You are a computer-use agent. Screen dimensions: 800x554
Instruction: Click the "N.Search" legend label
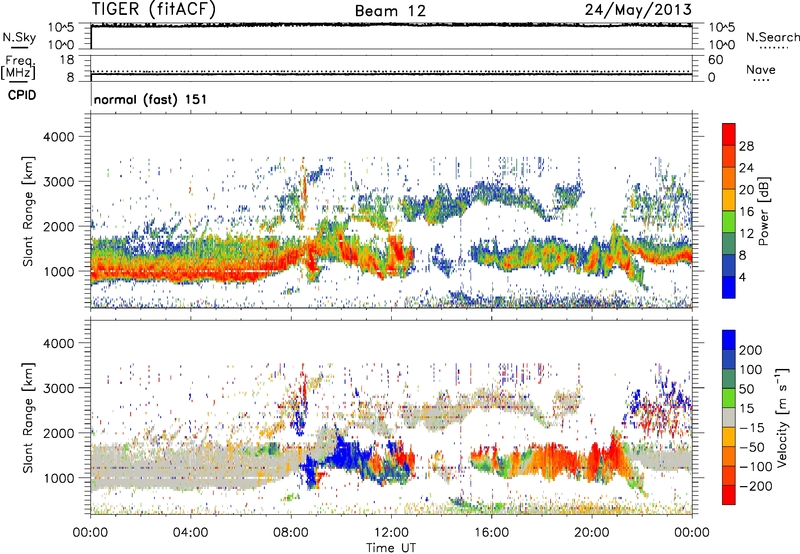point(772,37)
